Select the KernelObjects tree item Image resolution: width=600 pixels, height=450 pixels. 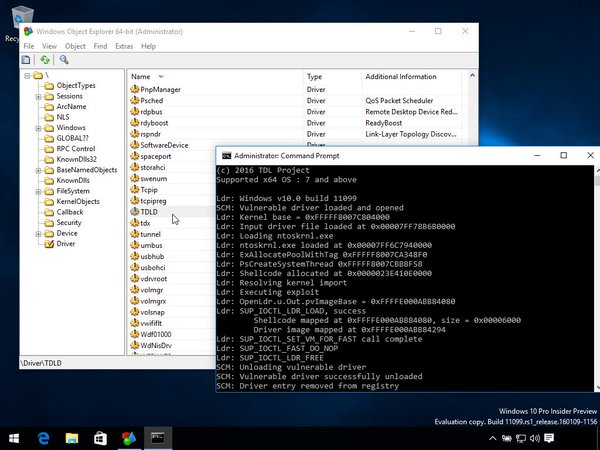pyautogui.click(x=78, y=201)
